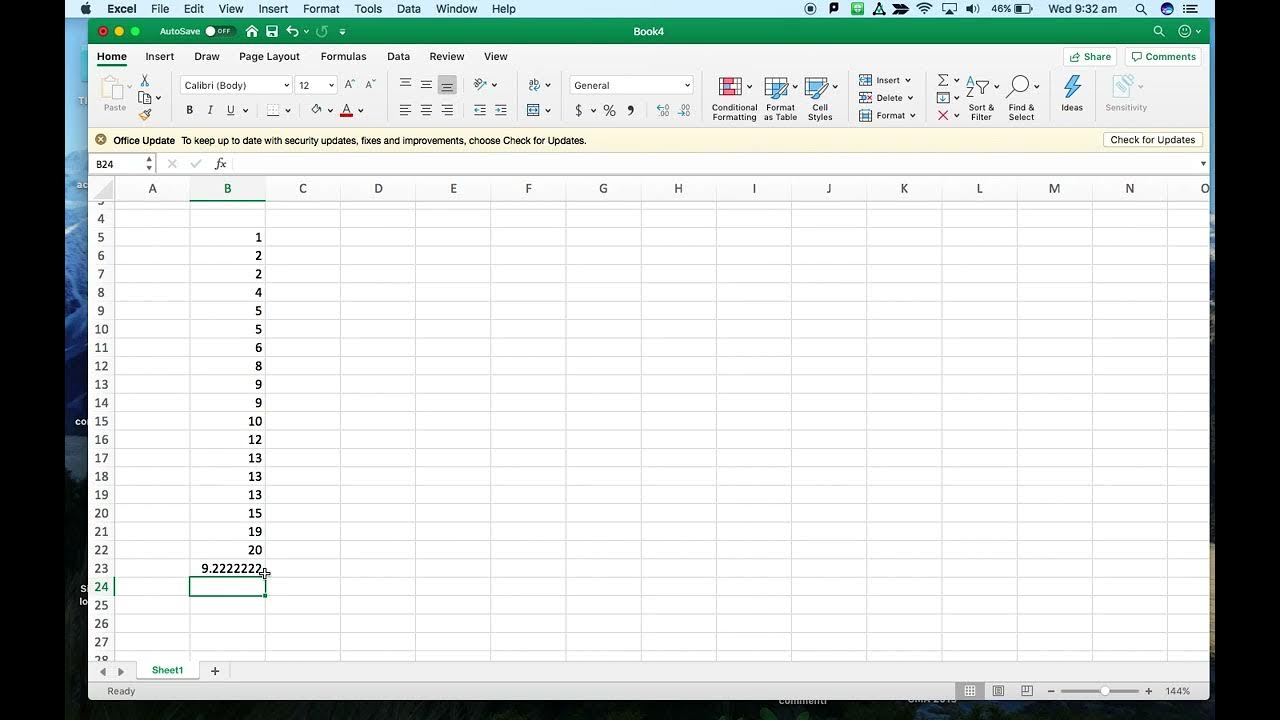The height and width of the screenshot is (720, 1280).
Task: Expand the formula bar chevron
Action: tap(1203, 164)
